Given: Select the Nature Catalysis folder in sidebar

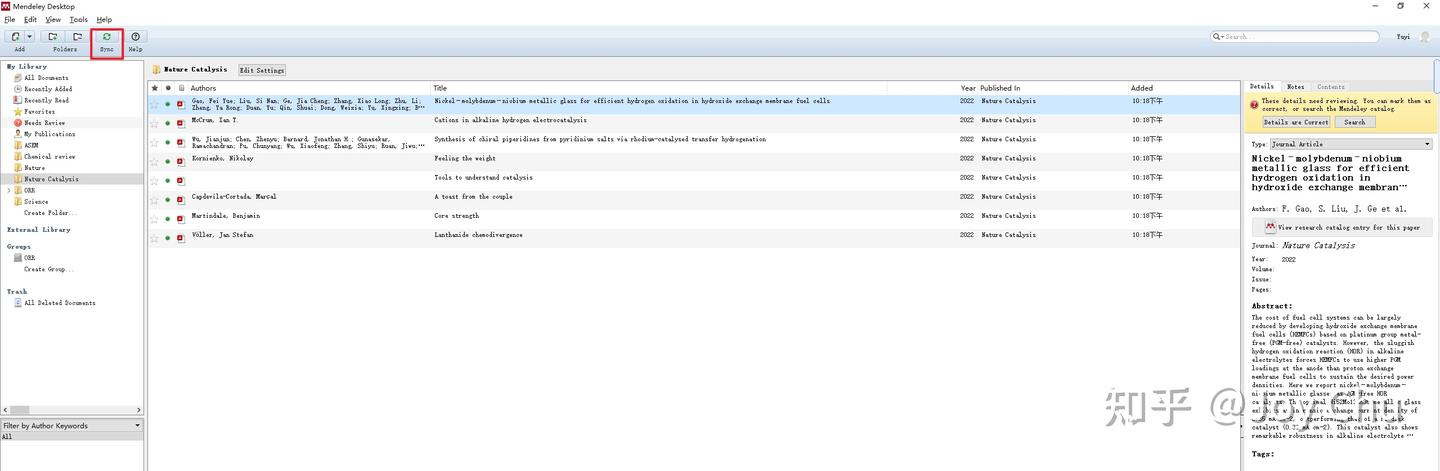Looking at the screenshot, I should point(51,179).
